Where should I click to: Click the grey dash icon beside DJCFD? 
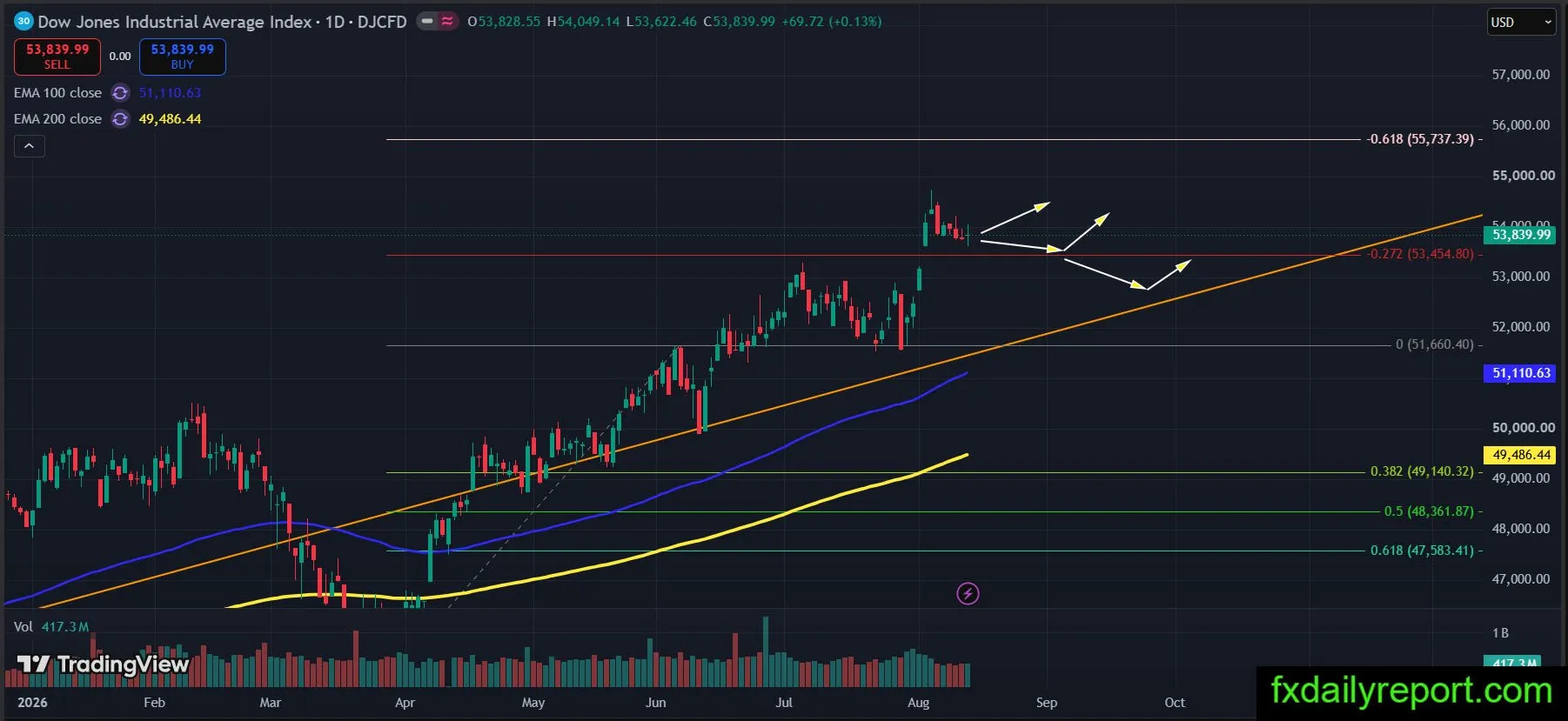pos(427,22)
